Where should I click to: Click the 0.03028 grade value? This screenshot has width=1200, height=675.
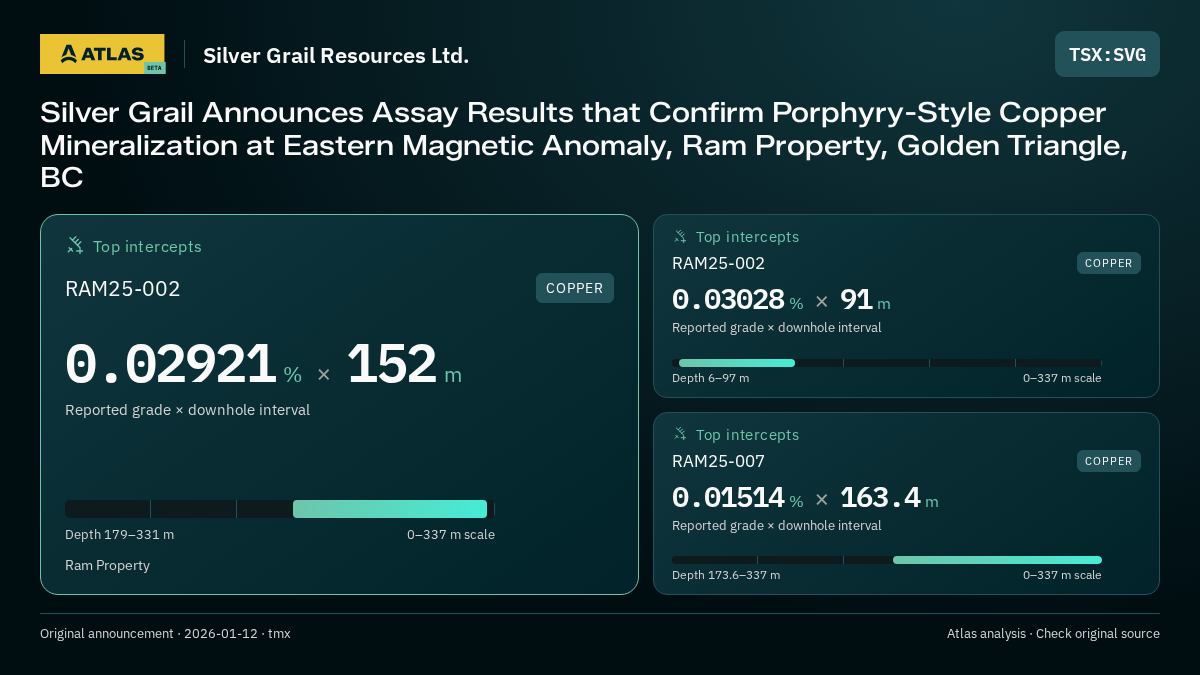[728, 299]
